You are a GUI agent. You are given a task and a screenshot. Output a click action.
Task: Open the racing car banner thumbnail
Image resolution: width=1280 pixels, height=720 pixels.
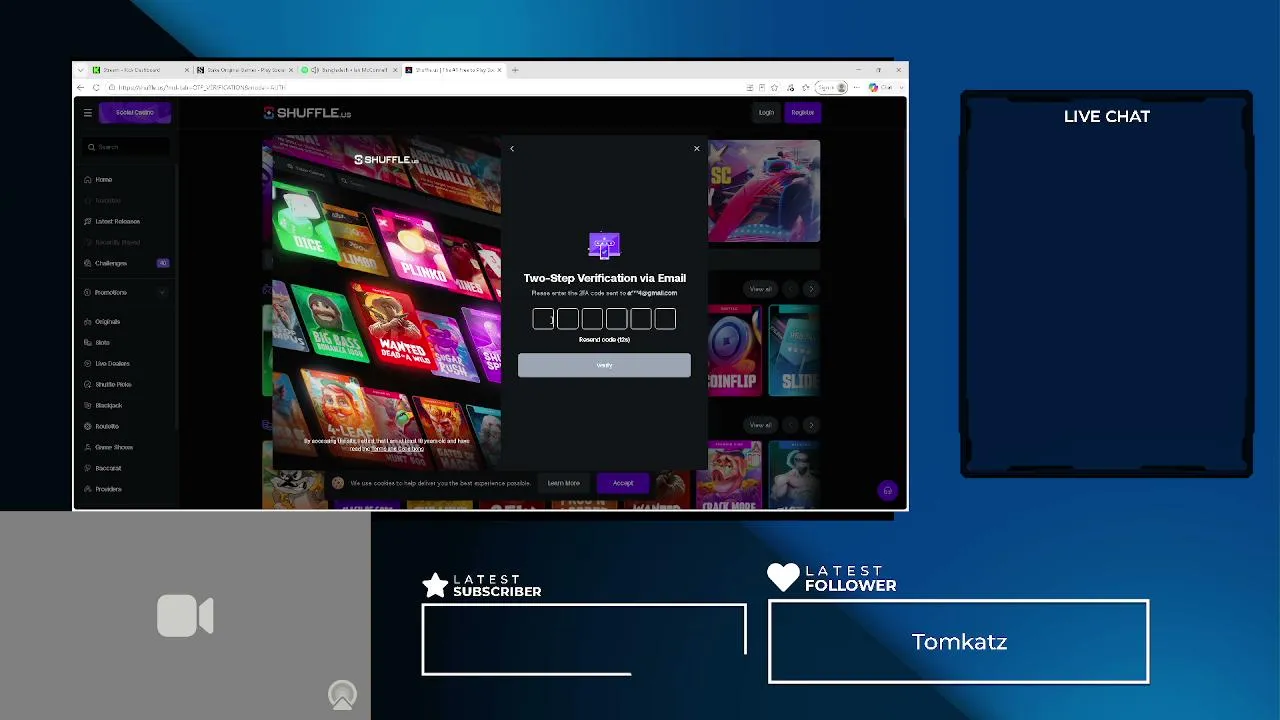(764, 191)
